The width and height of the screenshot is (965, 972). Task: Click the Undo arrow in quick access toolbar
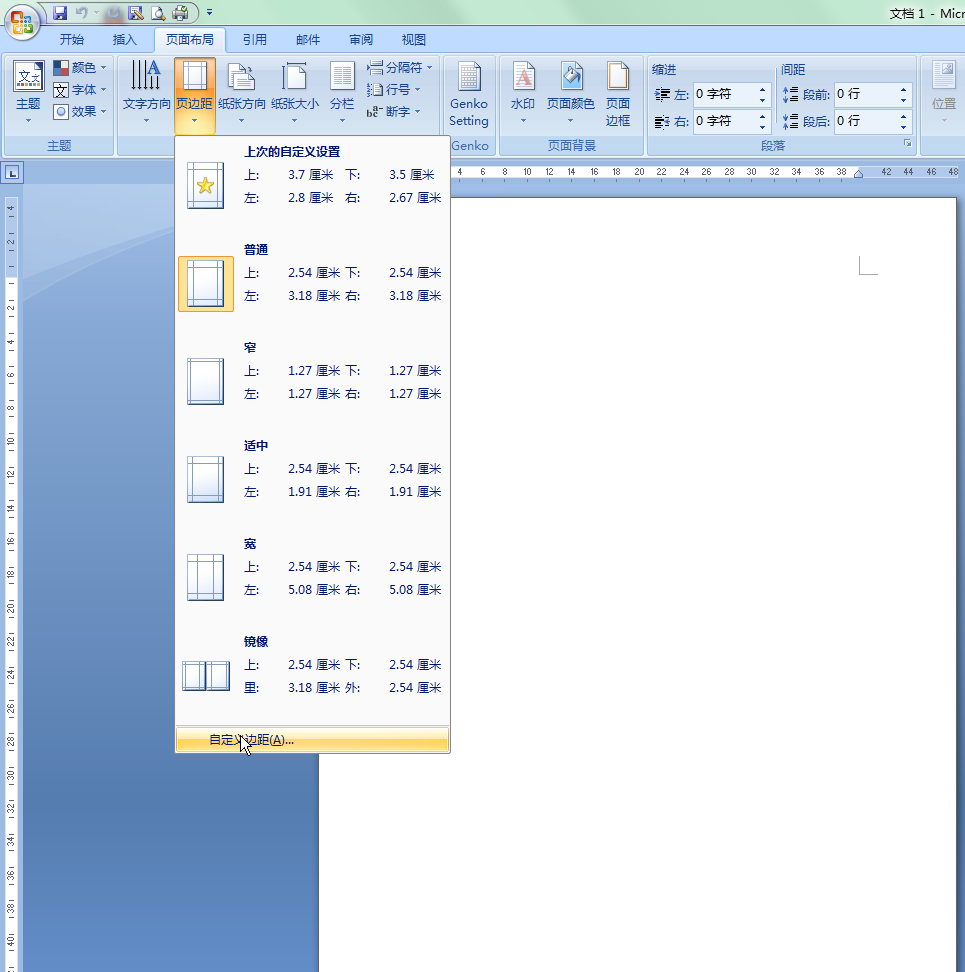click(x=81, y=12)
